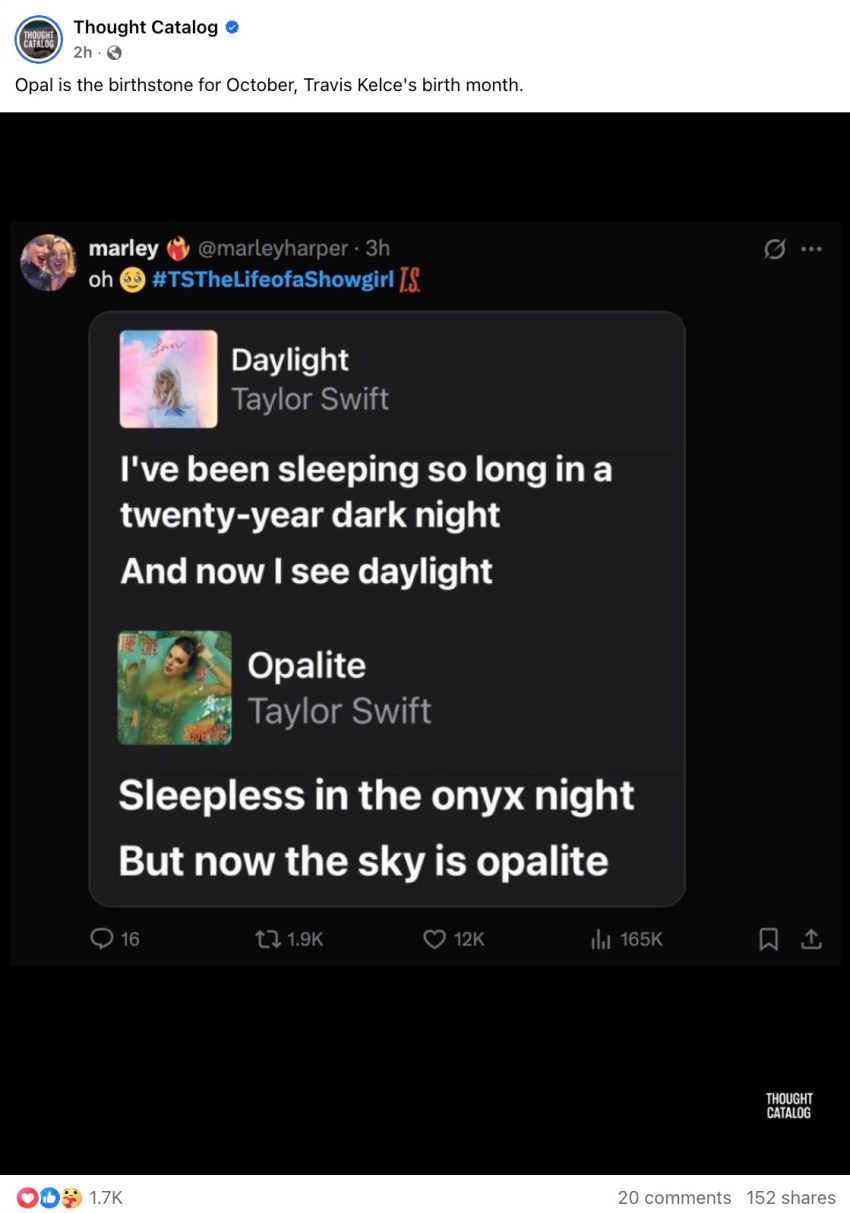The width and height of the screenshot is (850, 1213).
Task: Click the public globe privacy icon
Action: [x=114, y=52]
